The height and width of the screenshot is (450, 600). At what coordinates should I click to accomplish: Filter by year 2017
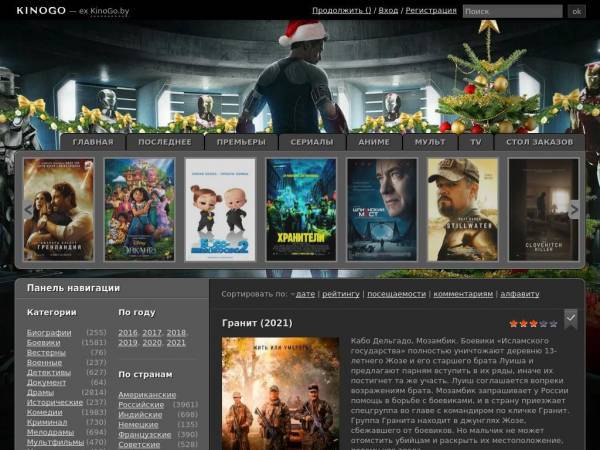click(152, 333)
